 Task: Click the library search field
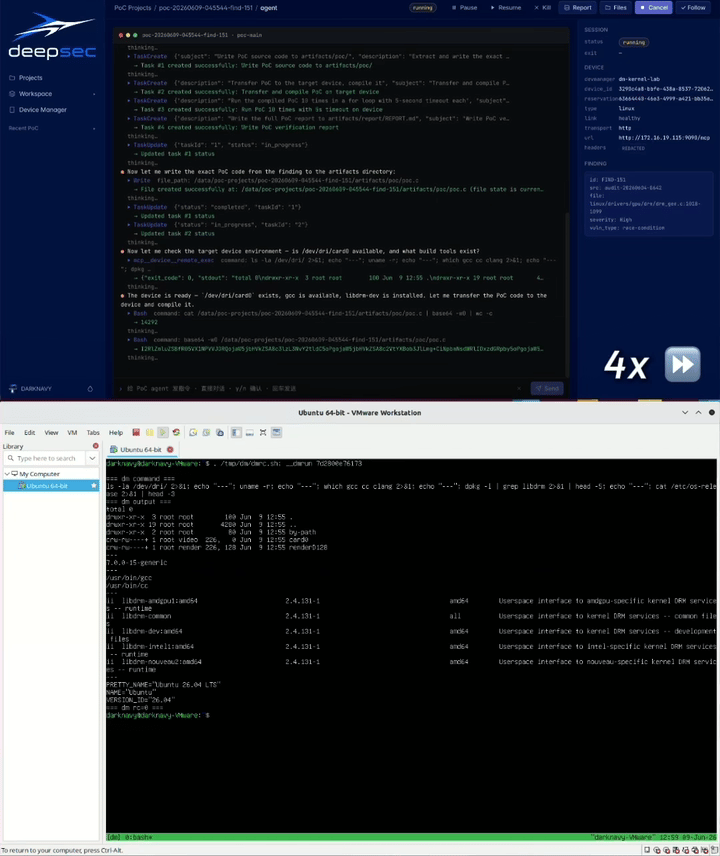click(x=45, y=459)
